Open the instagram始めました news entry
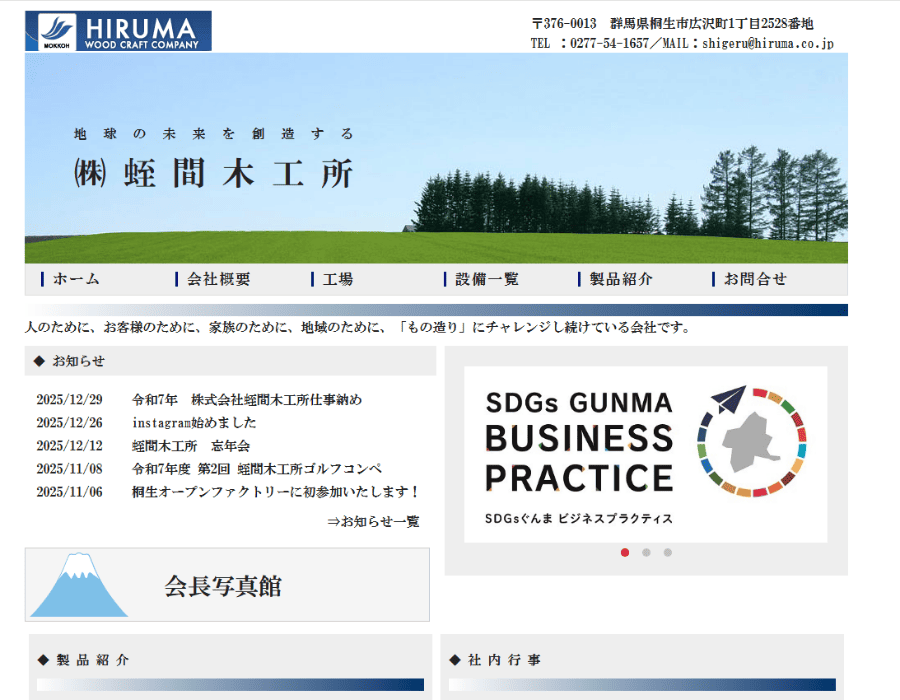The height and width of the screenshot is (700, 900). [x=194, y=423]
